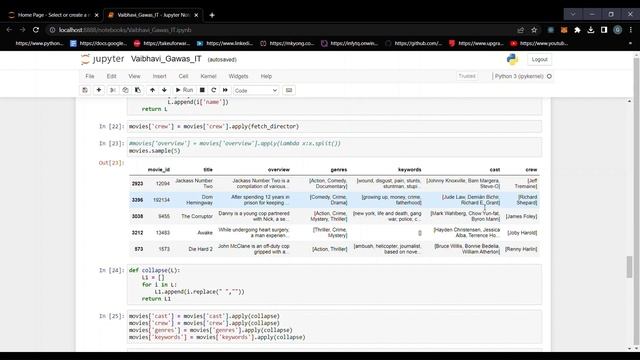Screen dimensions: 640x360
Task: Restart the kernel icon
Action: tap(213, 90)
